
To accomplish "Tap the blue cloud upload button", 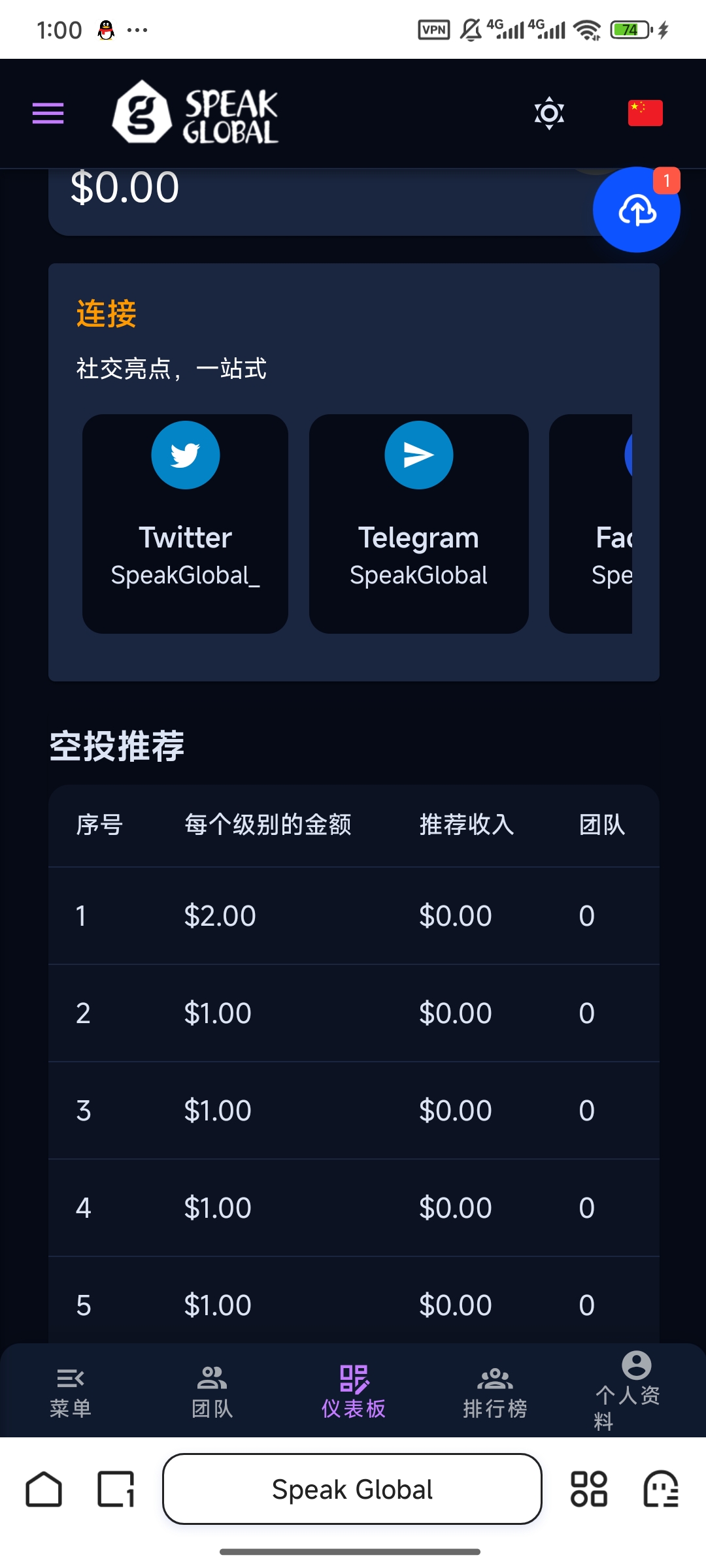I will pos(636,210).
